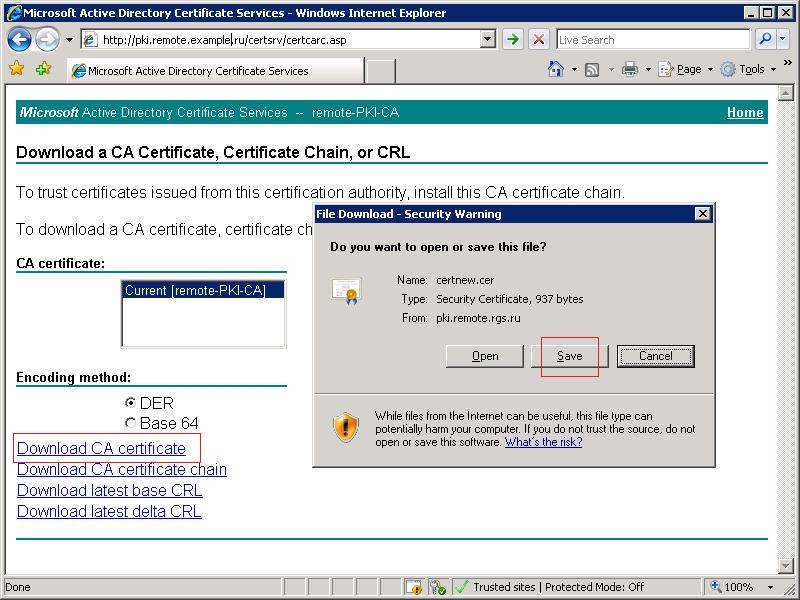Image resolution: width=800 pixels, height=600 pixels.
Task: Click the certnew.cer file name
Action: coord(465,280)
